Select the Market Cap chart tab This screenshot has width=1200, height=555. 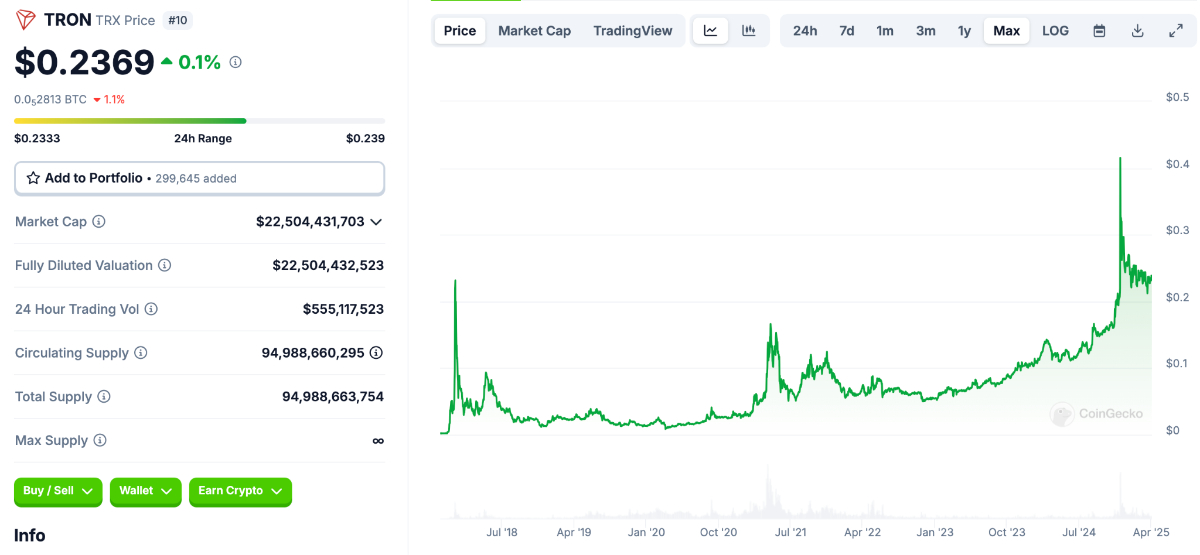535,31
